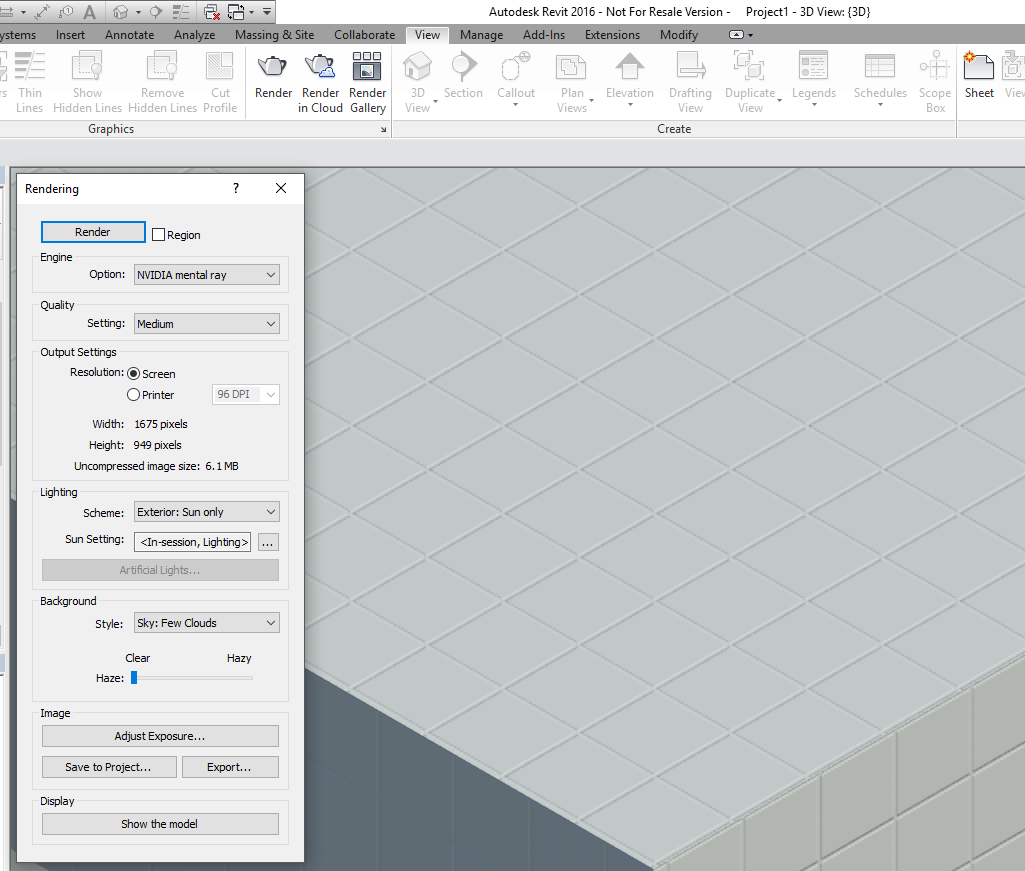Expand the Schedules dropdown arrow
Image resolution: width=1025 pixels, height=871 pixels.
coord(880,105)
